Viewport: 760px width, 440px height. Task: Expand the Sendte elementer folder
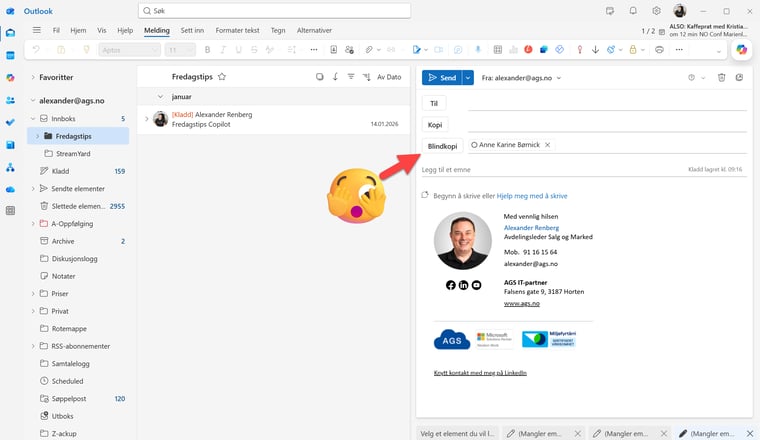(33, 189)
